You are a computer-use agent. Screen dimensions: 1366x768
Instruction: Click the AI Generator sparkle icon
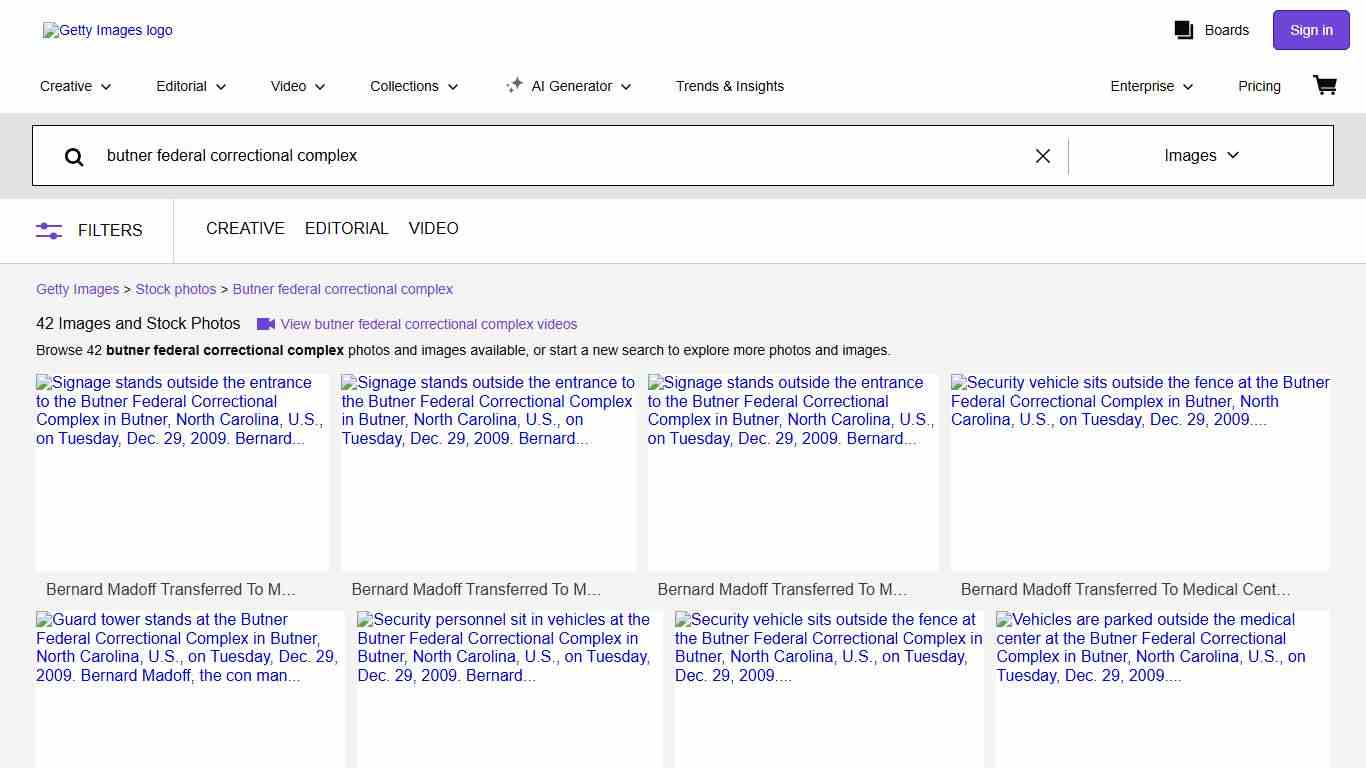[514, 86]
